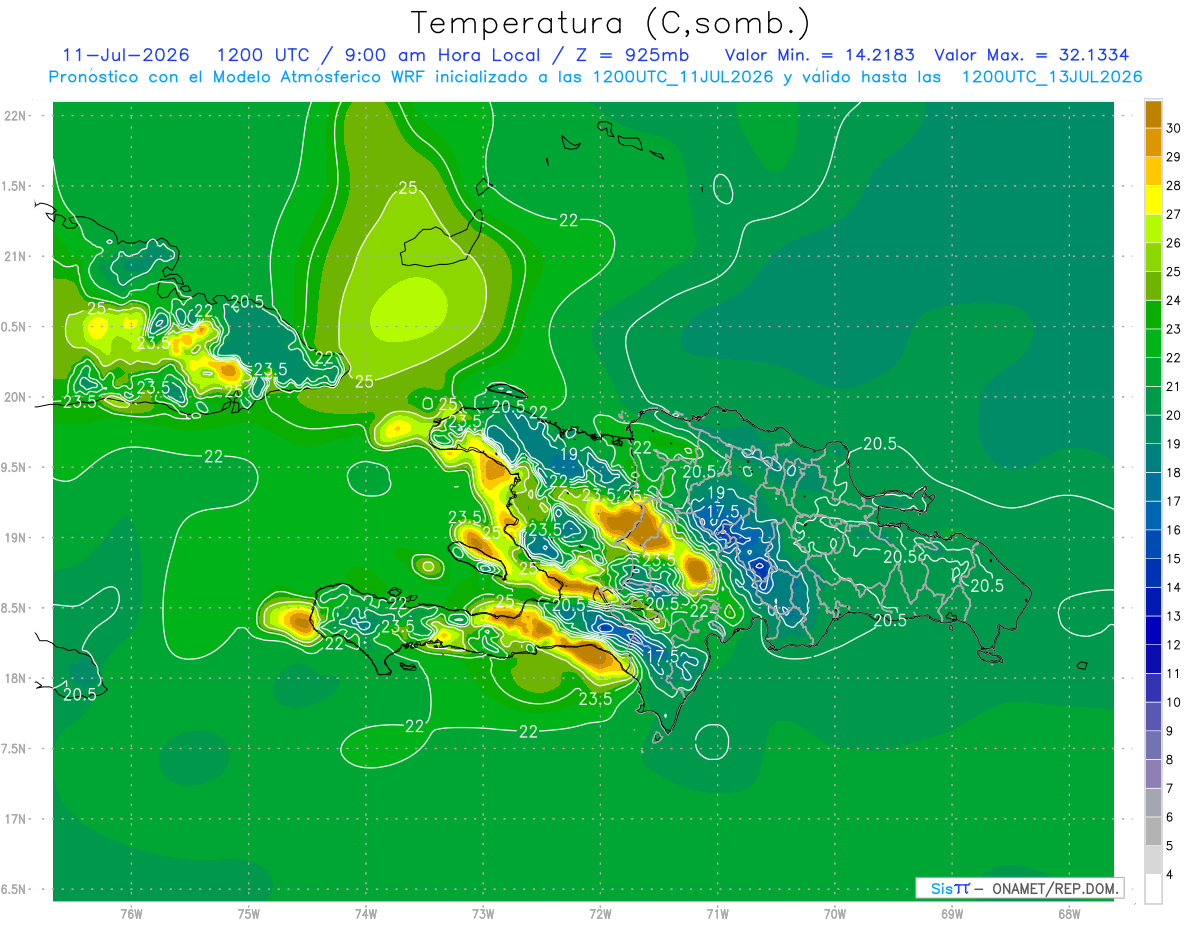Click the "75W" longitude axis label
This screenshot has height=927, width=1200.
249,913
